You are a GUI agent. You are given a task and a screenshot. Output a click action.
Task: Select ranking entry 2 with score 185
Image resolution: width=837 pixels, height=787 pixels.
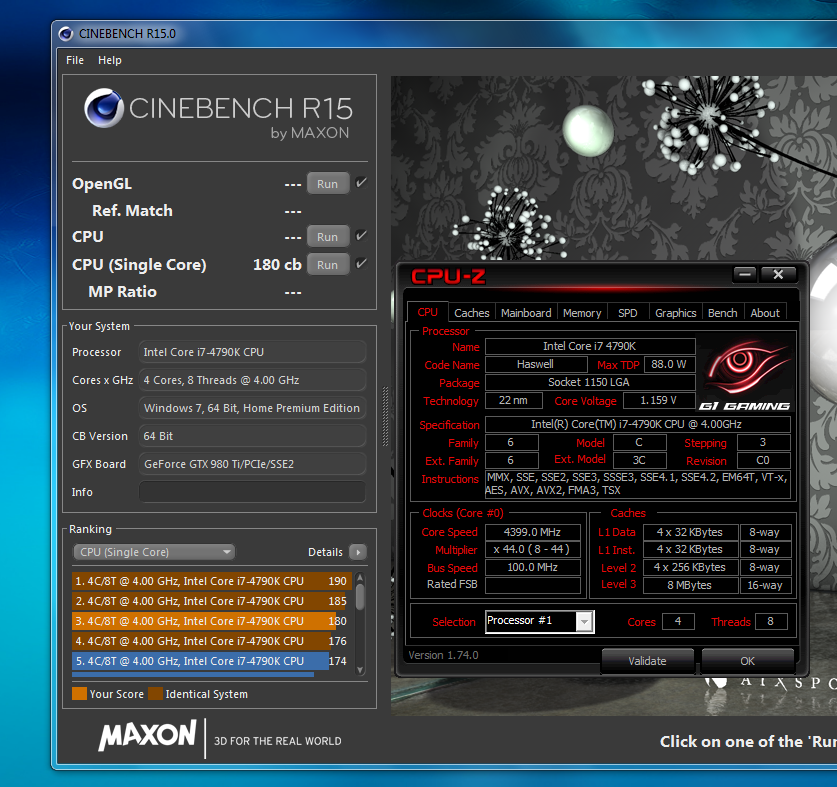coord(211,601)
